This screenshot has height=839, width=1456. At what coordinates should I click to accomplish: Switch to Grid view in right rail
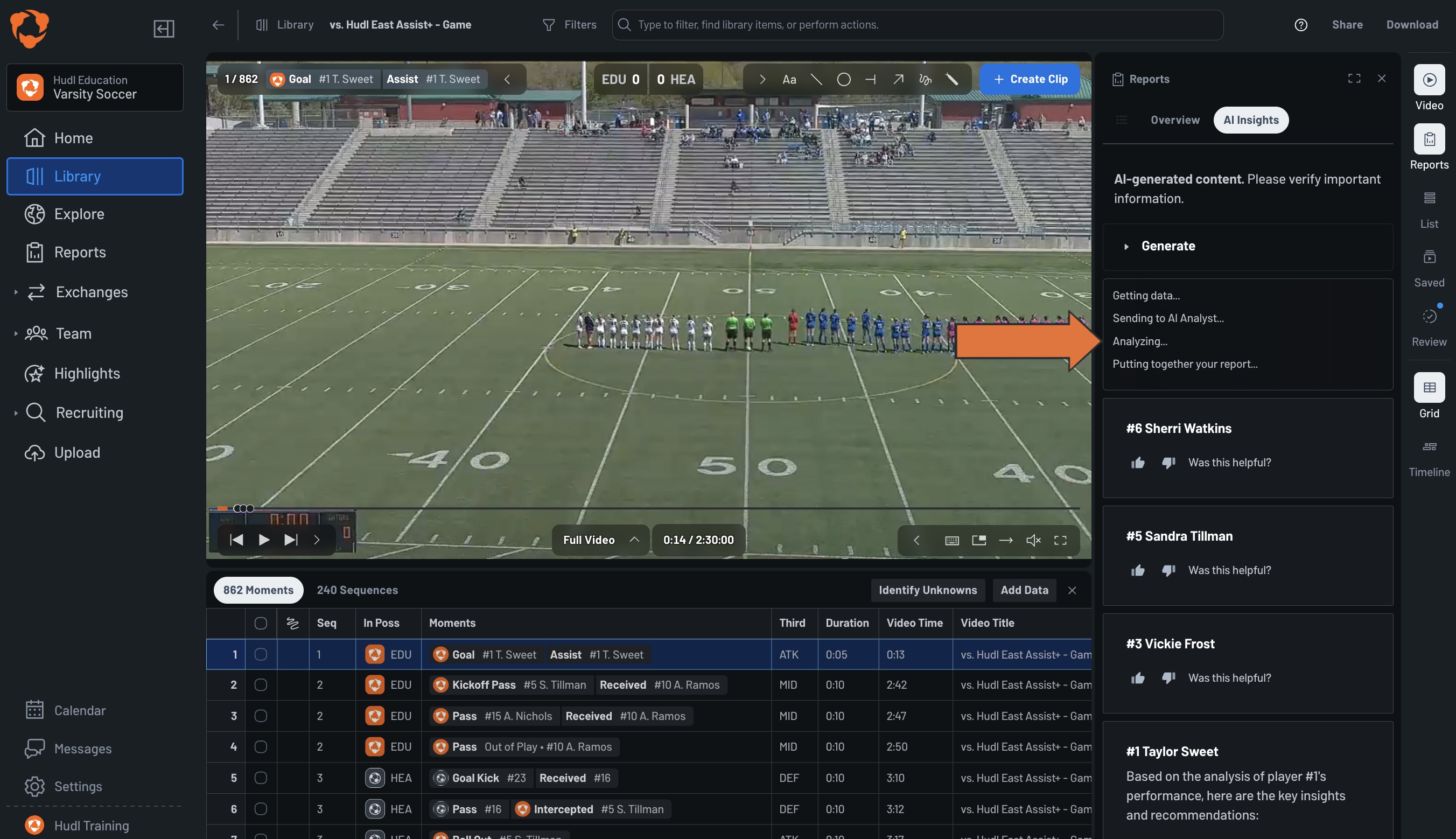pyautogui.click(x=1429, y=396)
